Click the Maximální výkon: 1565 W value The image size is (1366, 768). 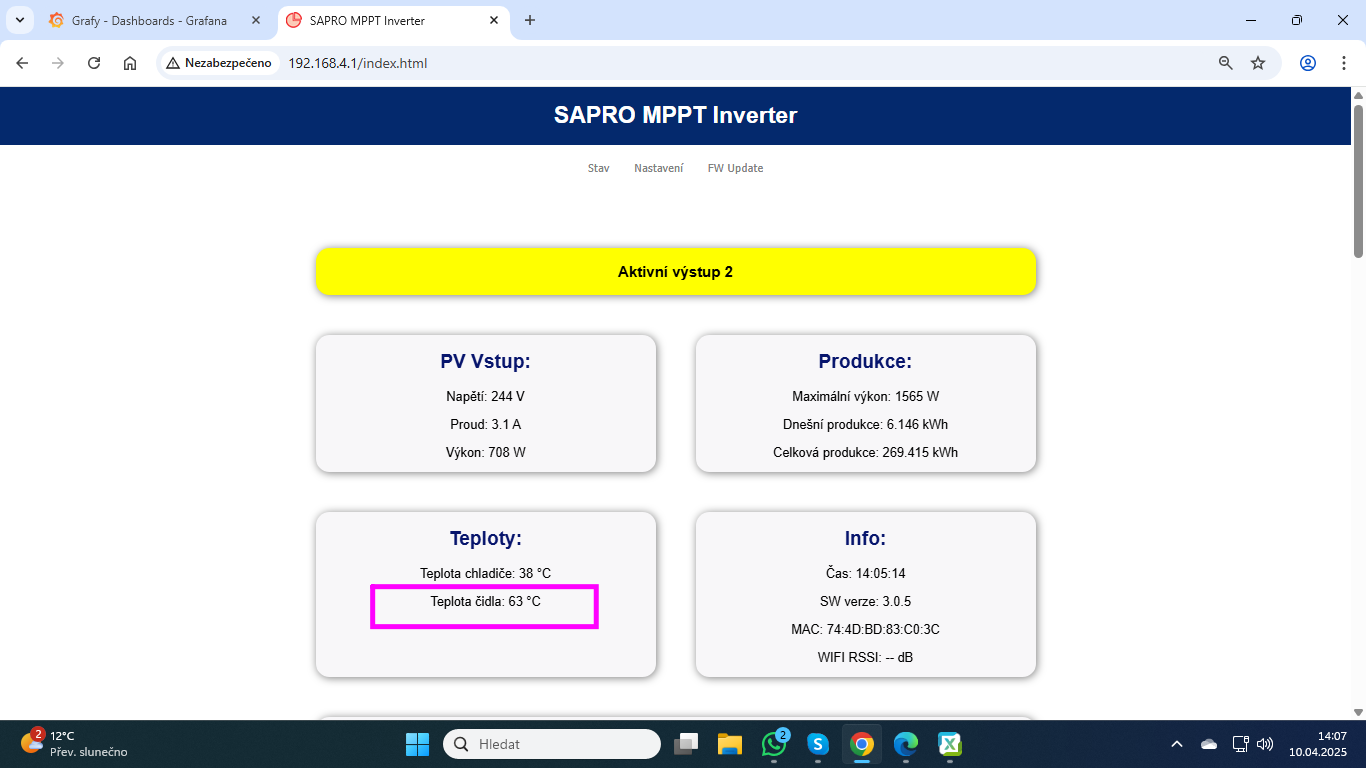coord(866,396)
